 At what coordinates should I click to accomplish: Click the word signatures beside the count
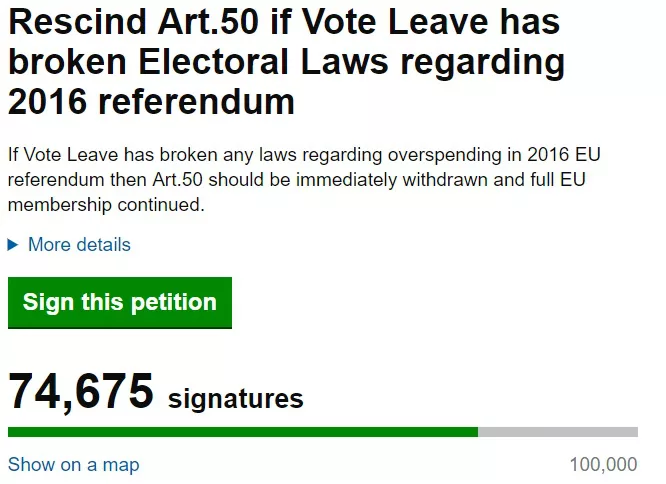tap(236, 399)
